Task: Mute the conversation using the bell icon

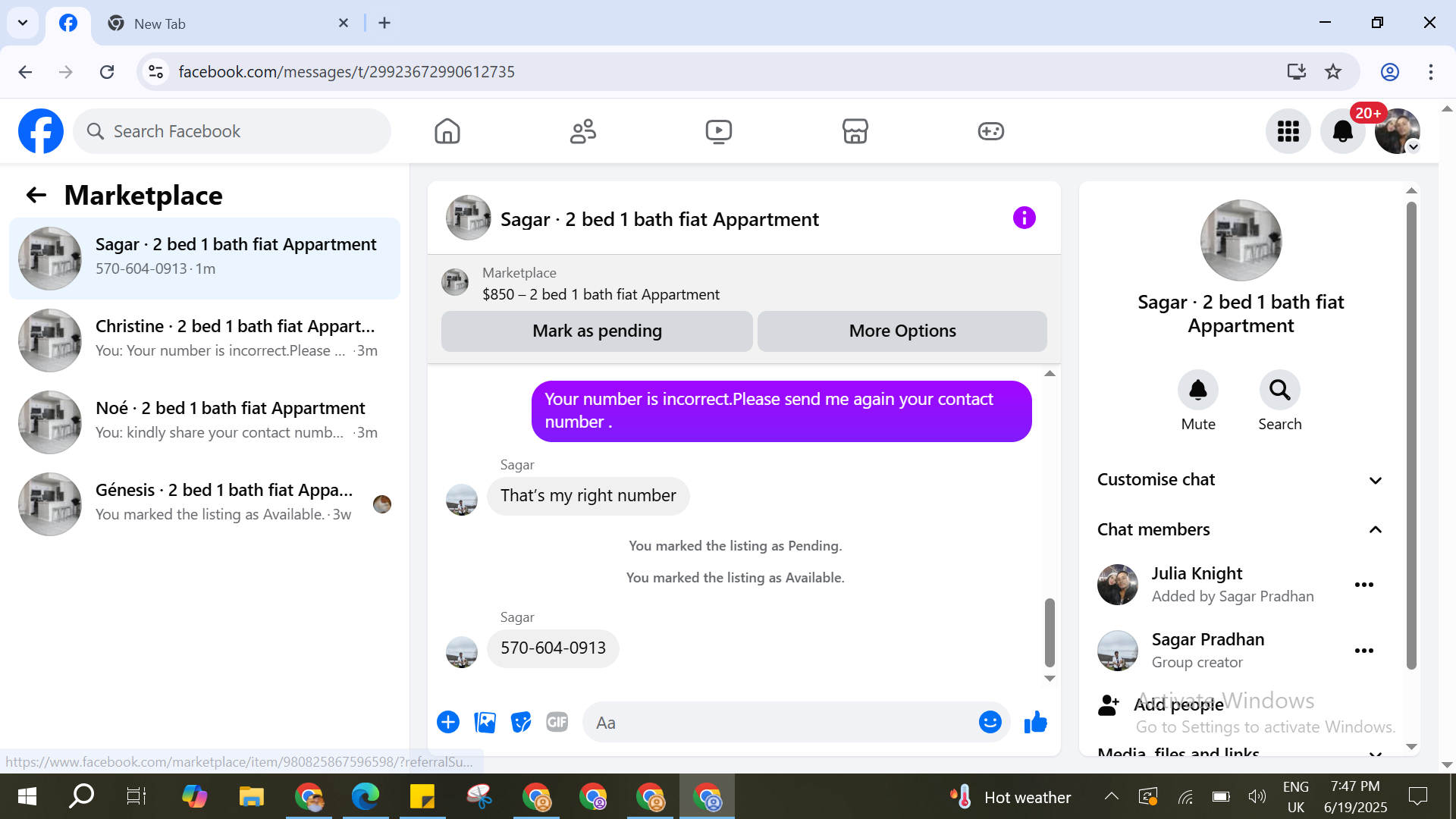Action: 1198,390
